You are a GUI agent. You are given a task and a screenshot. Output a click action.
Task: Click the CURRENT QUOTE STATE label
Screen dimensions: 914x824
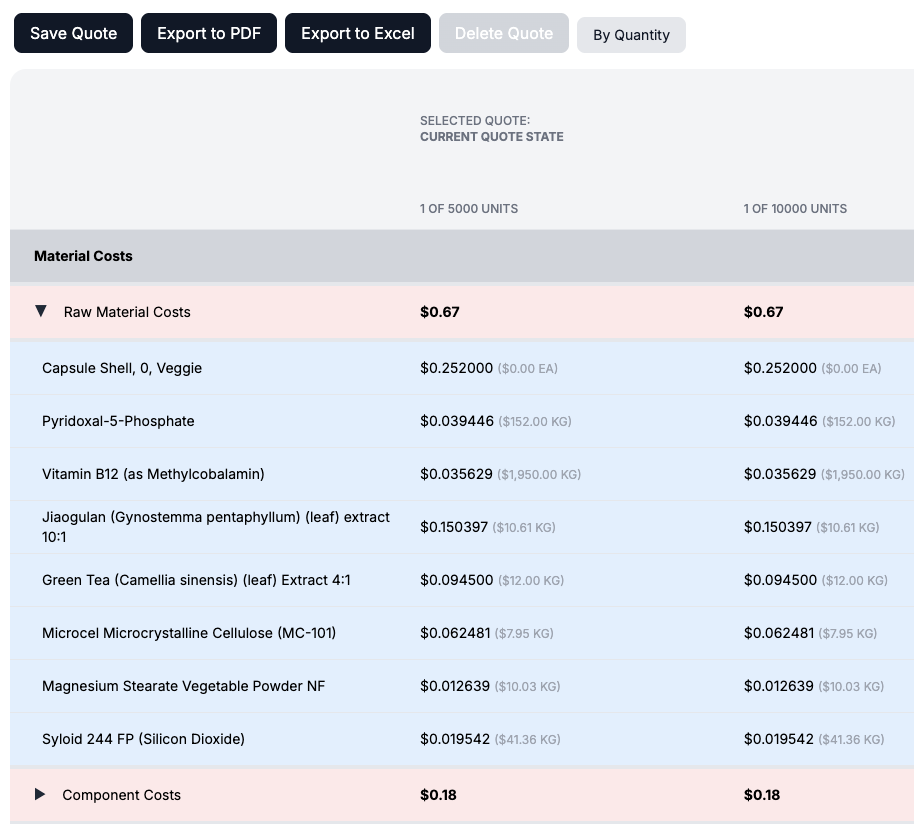click(x=489, y=136)
